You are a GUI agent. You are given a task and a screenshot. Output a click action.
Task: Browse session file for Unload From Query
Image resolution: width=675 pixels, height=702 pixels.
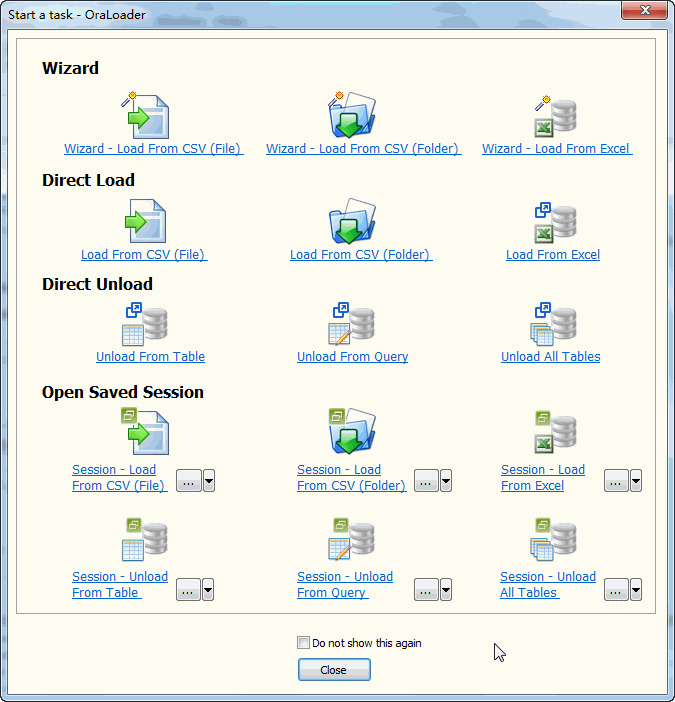426,590
